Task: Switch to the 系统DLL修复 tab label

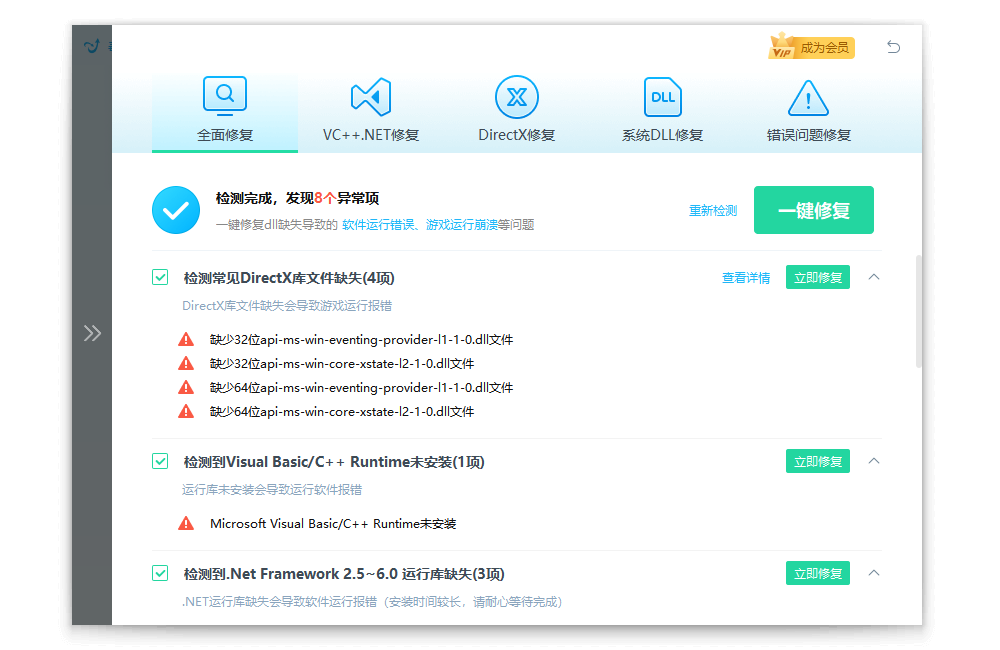Action: (663, 135)
